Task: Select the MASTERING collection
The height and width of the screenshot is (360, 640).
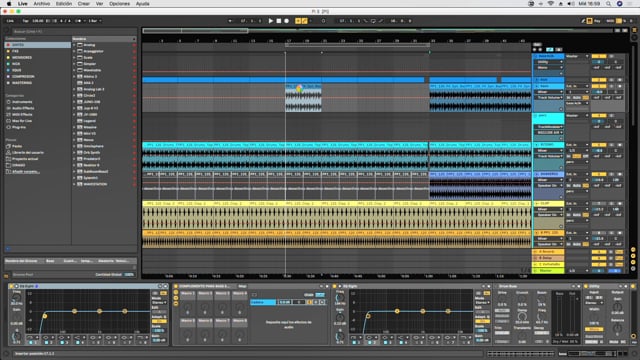Action: 22,83
